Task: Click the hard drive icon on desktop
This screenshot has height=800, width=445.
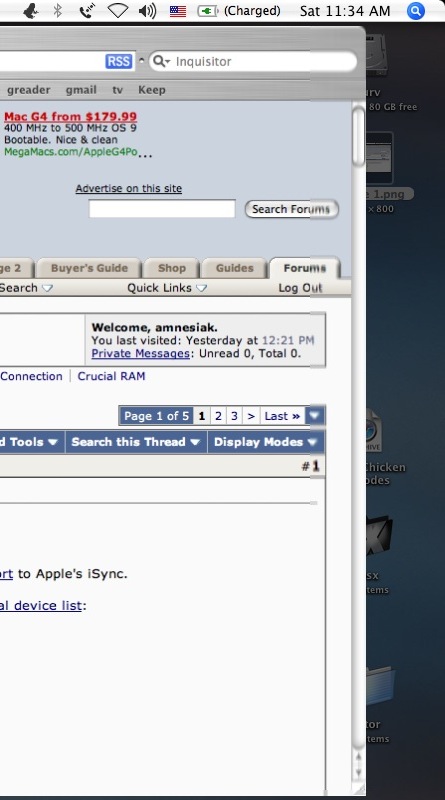Action: click(379, 54)
